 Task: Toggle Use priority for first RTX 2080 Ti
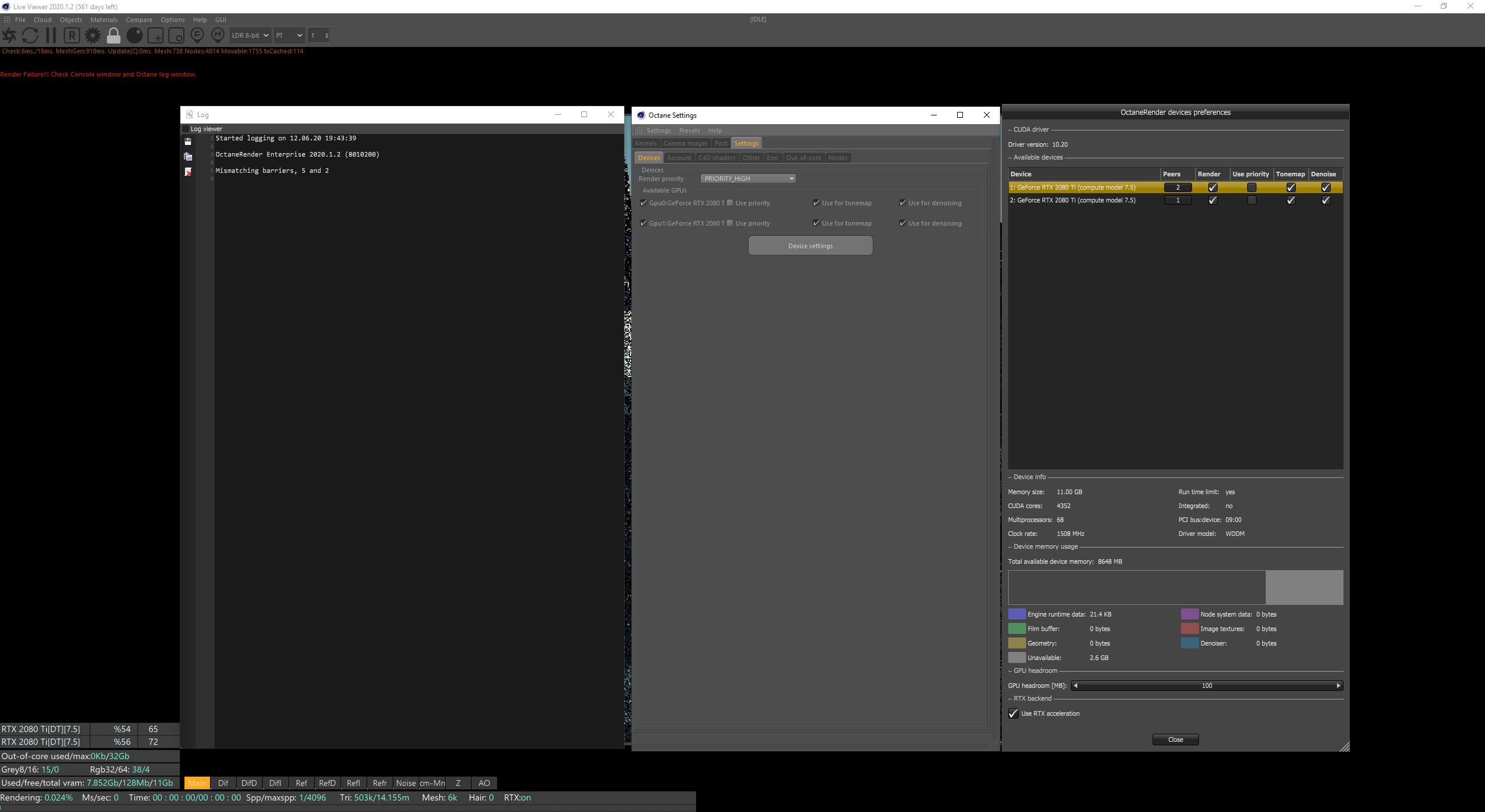tap(1251, 187)
